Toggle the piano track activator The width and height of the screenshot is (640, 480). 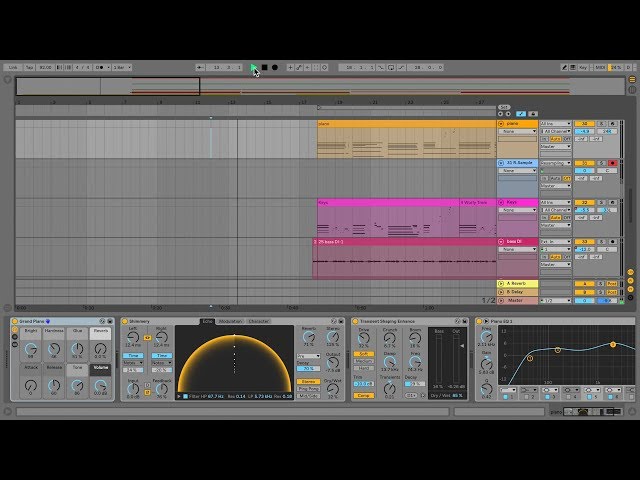point(584,123)
